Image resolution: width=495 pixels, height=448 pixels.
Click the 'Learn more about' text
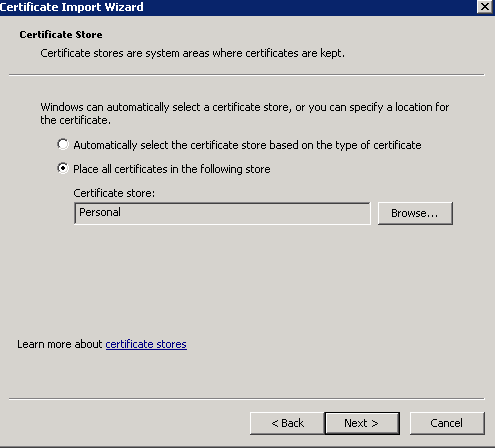click(60, 344)
